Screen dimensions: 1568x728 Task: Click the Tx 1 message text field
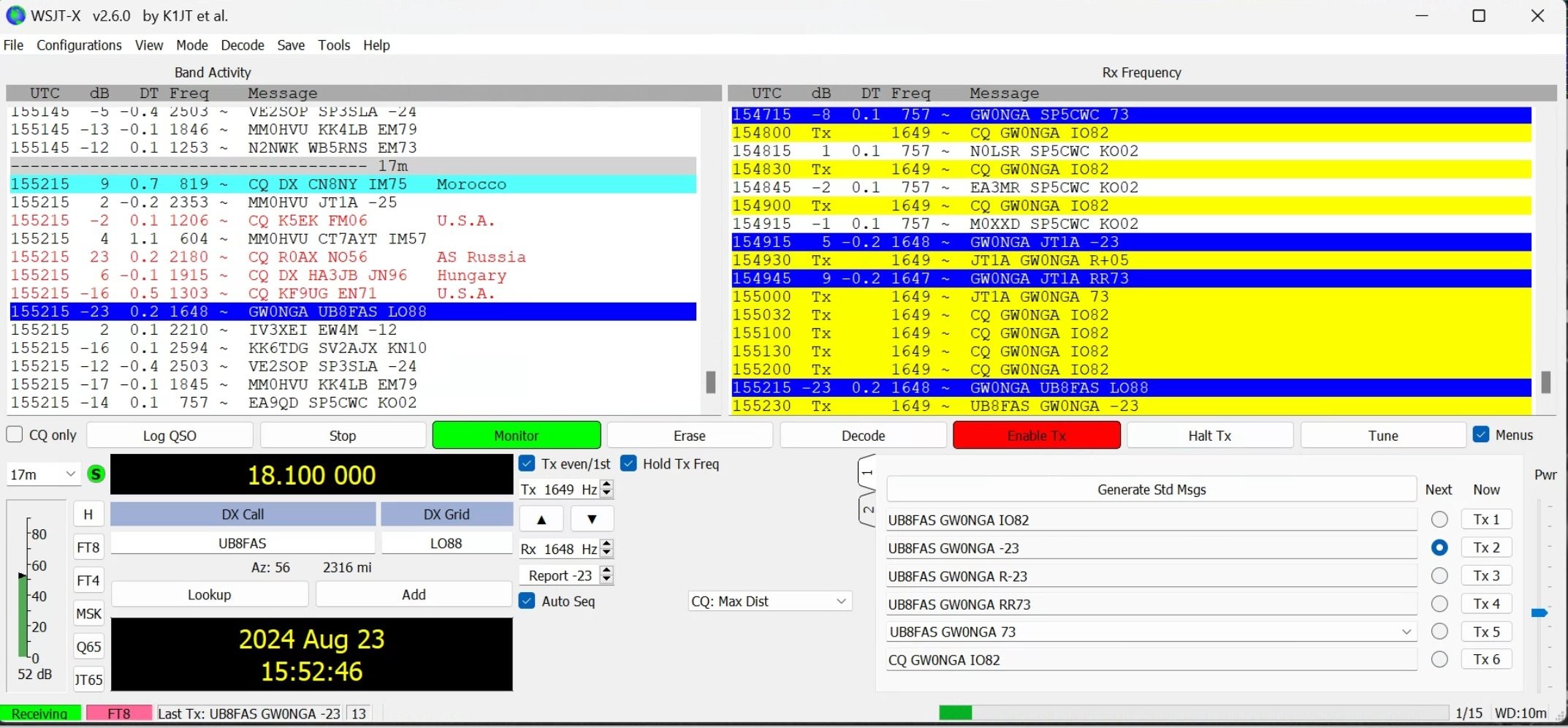[1152, 520]
